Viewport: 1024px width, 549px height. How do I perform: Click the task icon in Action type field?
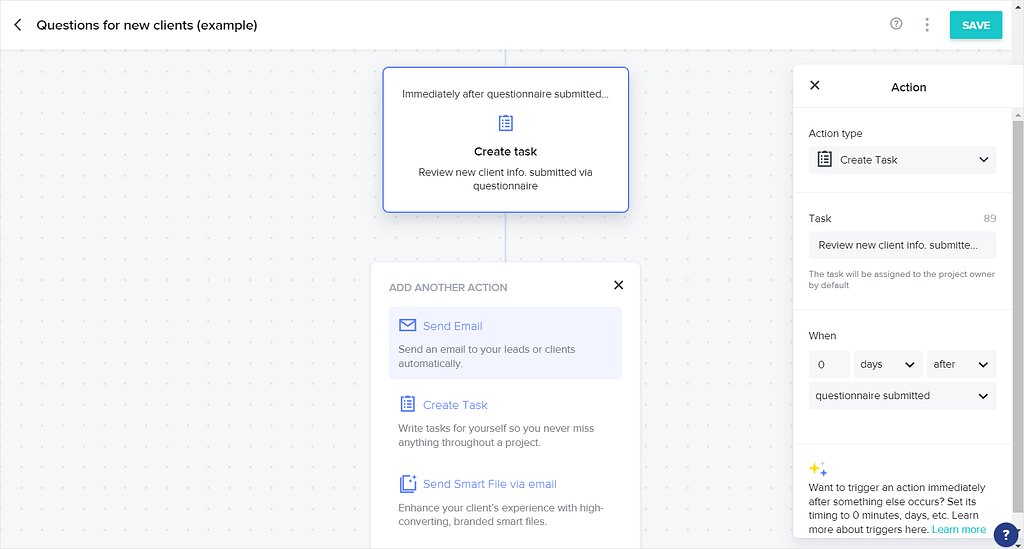coord(824,159)
